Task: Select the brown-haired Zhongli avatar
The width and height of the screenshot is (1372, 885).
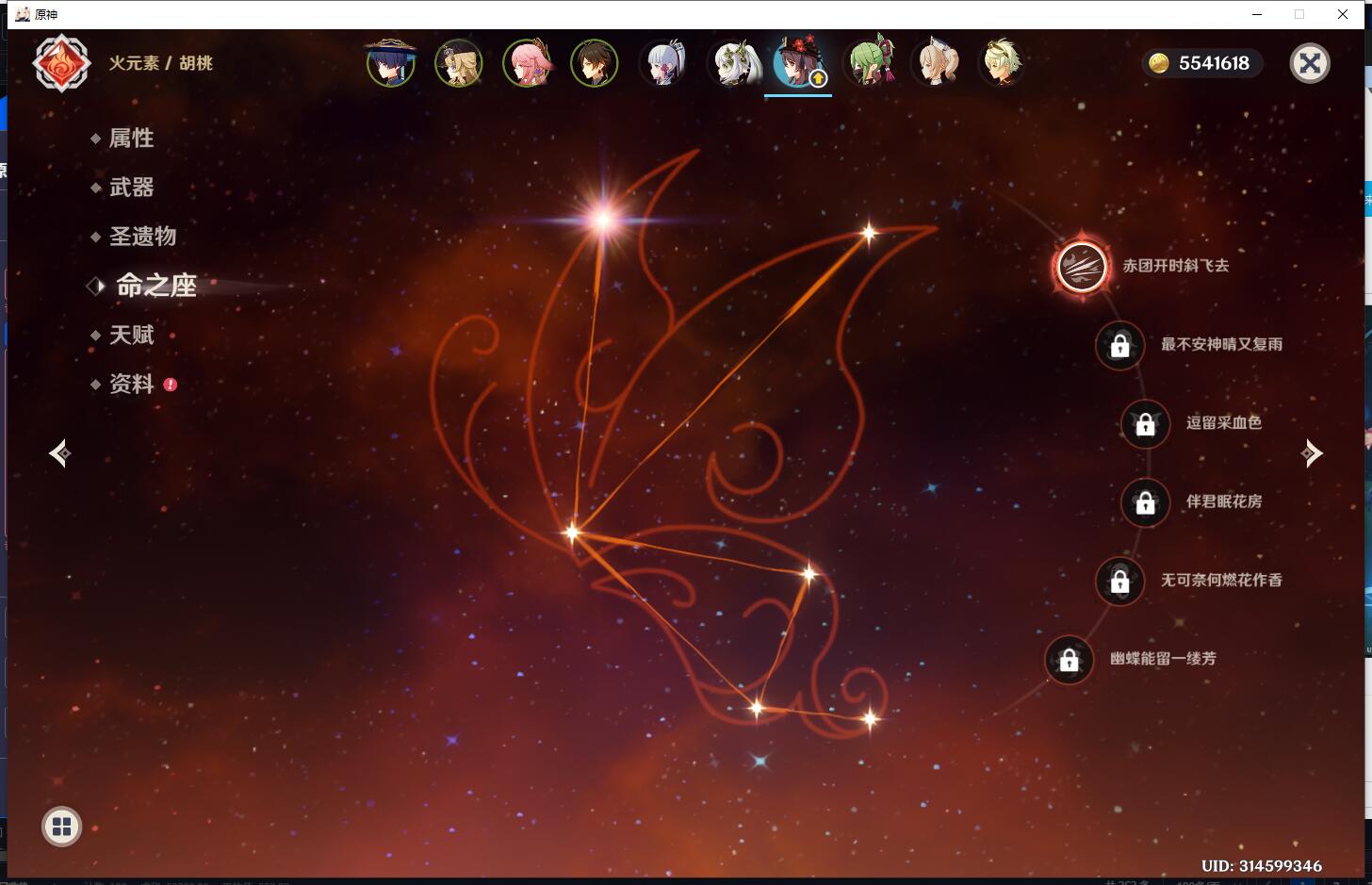Action: (595, 63)
